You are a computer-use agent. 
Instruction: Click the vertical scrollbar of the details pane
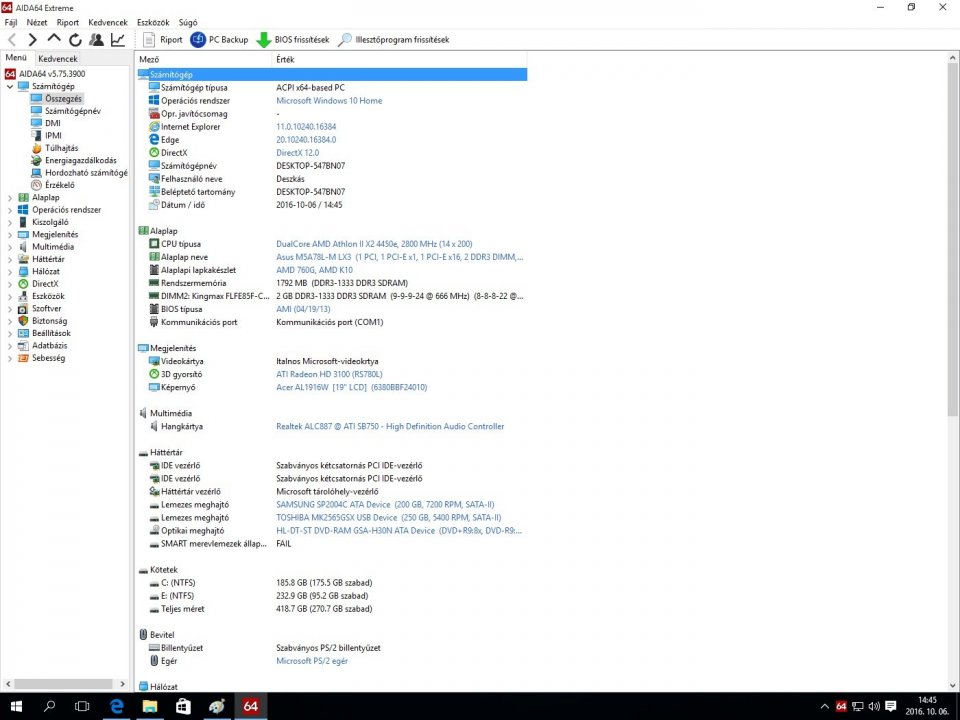tap(953, 239)
